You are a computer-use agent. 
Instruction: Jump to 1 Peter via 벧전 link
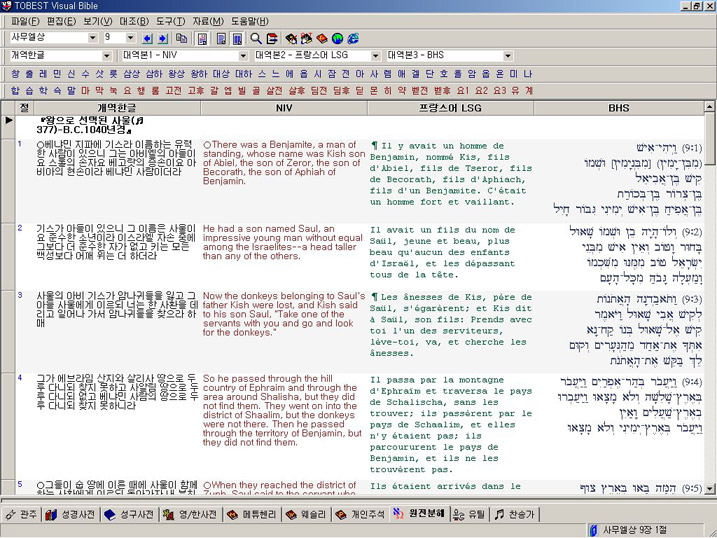pyautogui.click(x=419, y=91)
